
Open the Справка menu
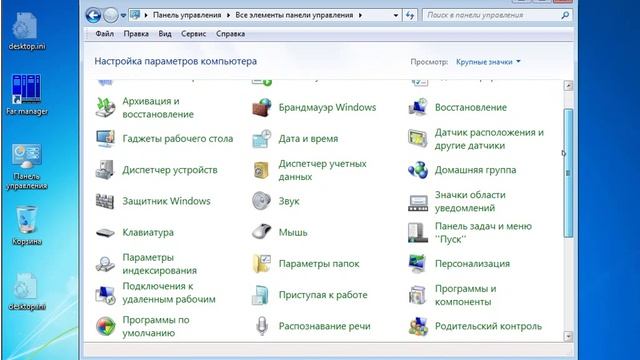tap(230, 34)
